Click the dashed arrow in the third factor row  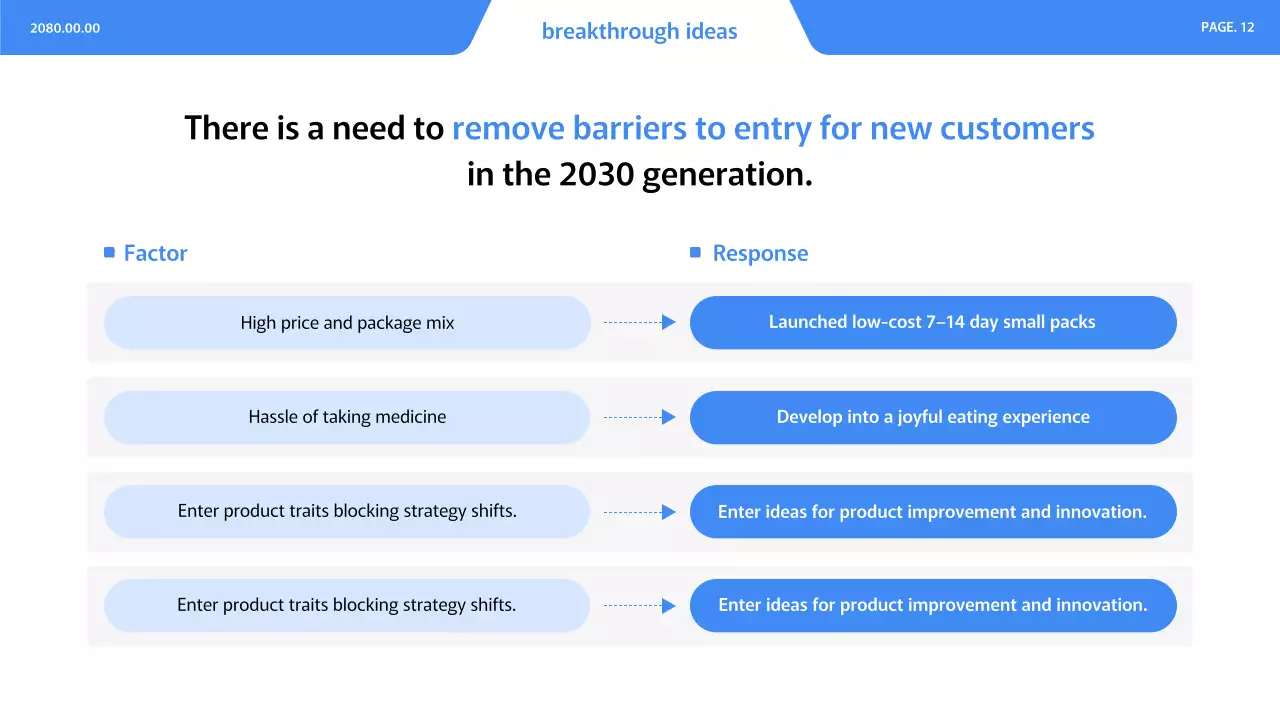pos(640,512)
